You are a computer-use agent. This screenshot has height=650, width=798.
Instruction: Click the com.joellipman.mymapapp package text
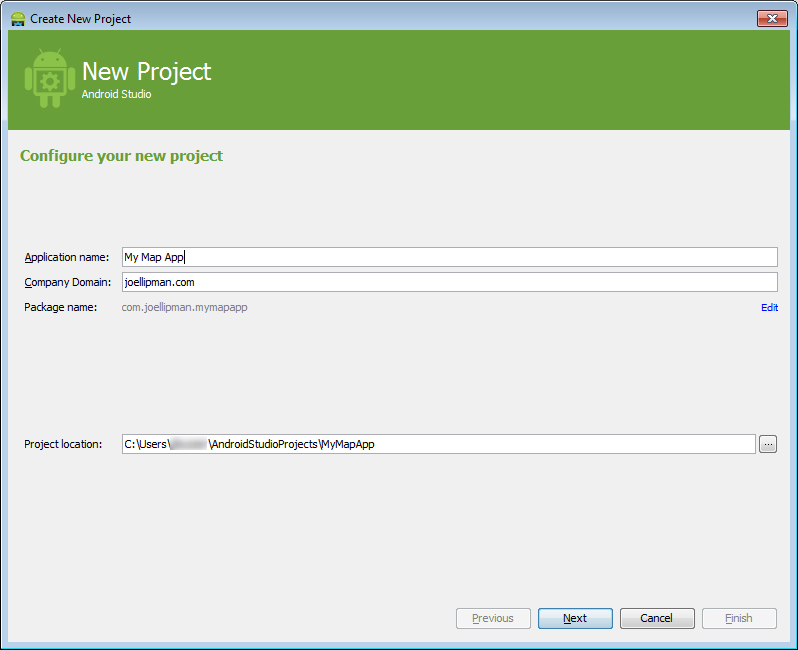[x=184, y=307]
